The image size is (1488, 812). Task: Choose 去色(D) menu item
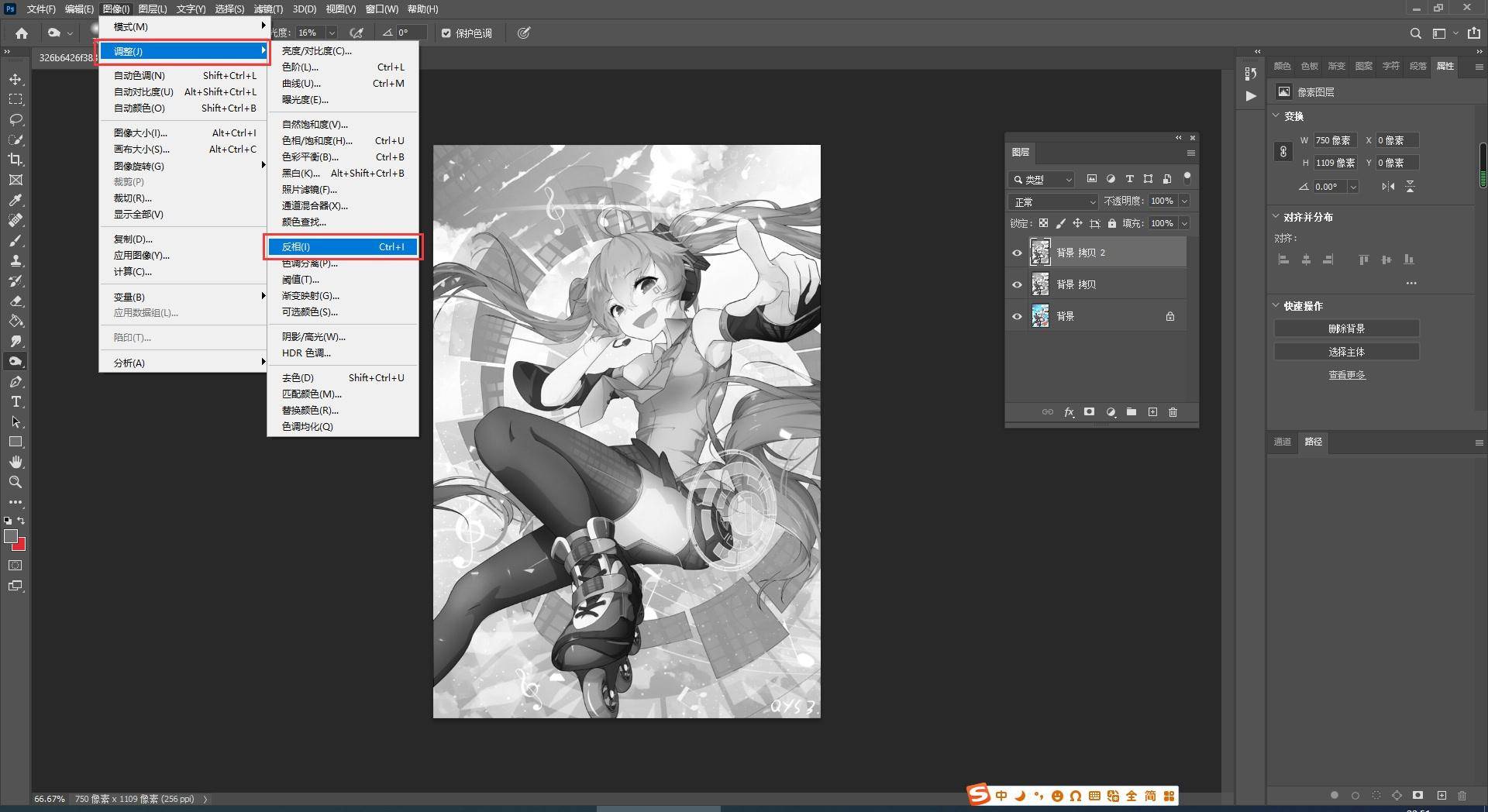[x=343, y=378]
